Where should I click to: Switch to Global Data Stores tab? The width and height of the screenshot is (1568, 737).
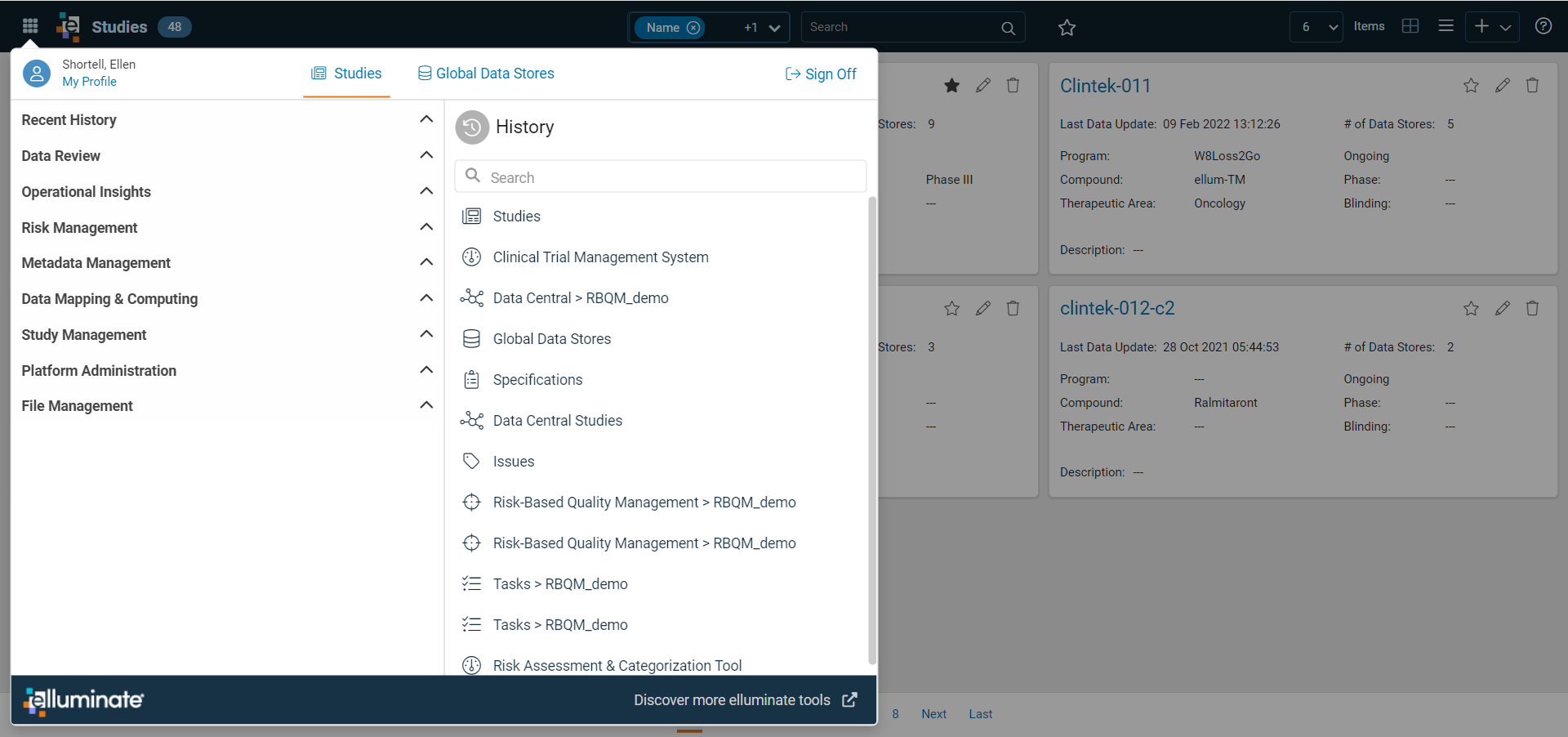pyautogui.click(x=486, y=74)
